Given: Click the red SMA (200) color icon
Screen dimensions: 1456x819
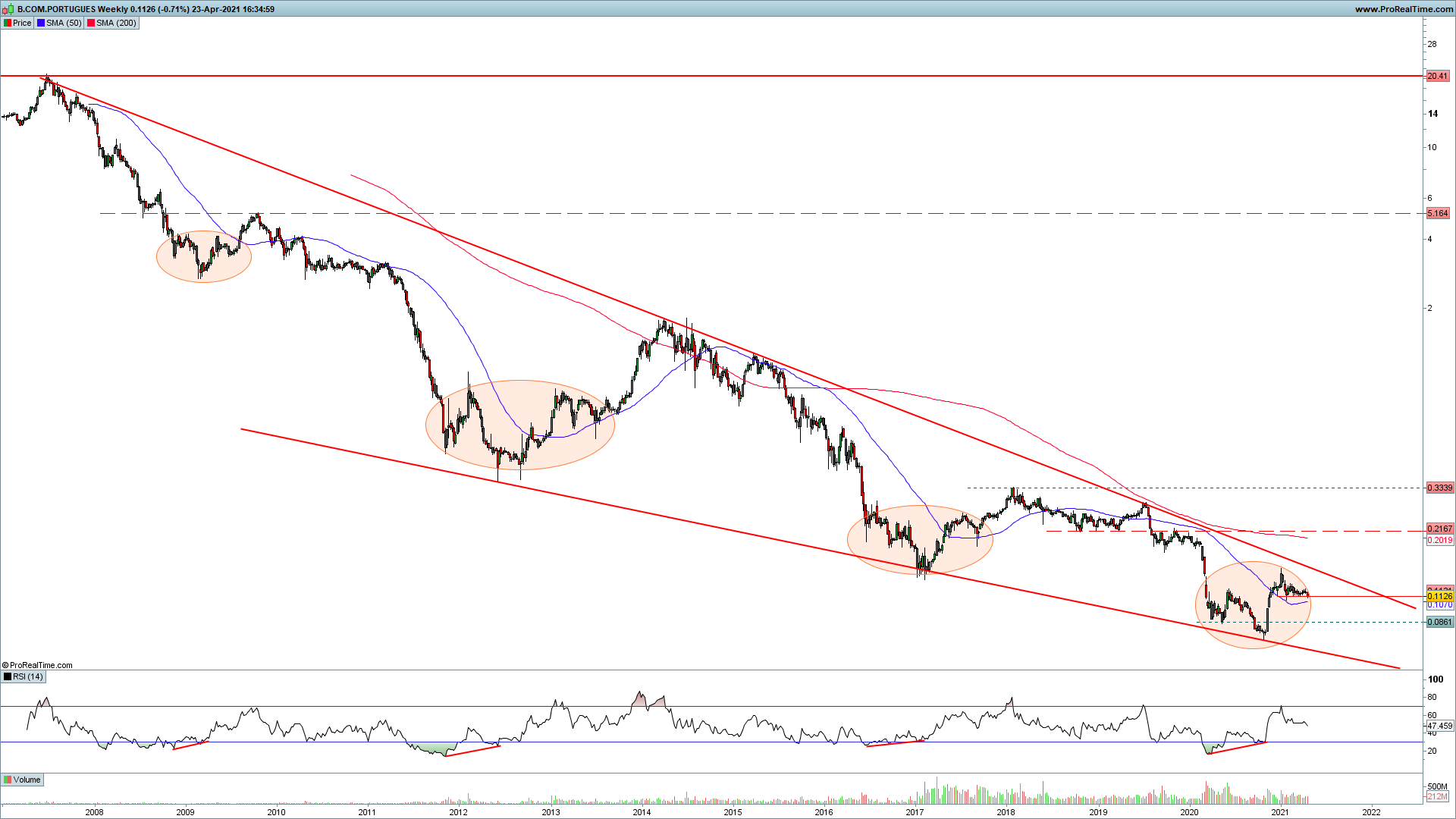Looking at the screenshot, I should coord(91,23).
